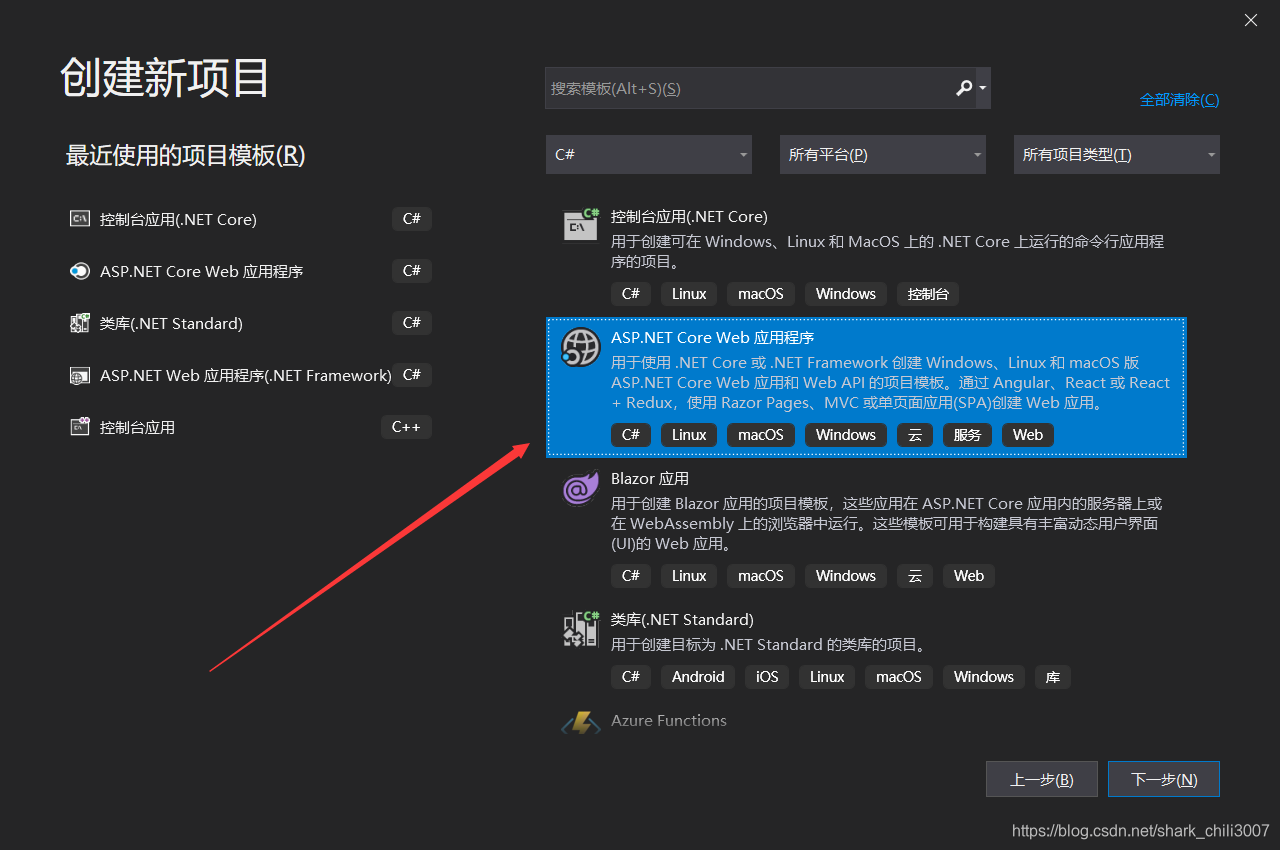Click the 下一步(N) next button
Viewport: 1280px width, 850px height.
[x=1164, y=779]
